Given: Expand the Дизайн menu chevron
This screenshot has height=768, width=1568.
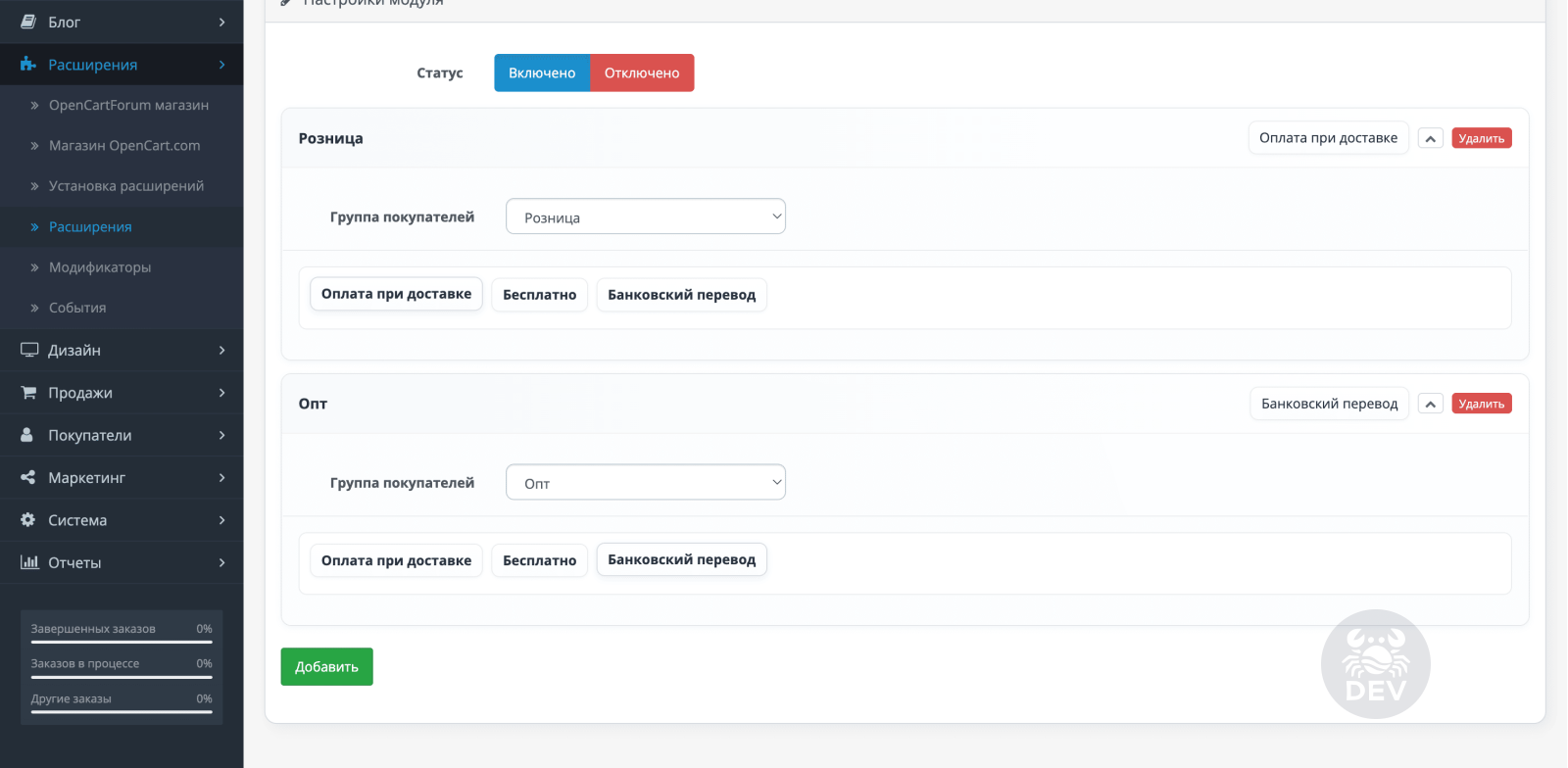Looking at the screenshot, I should pyautogui.click(x=222, y=350).
